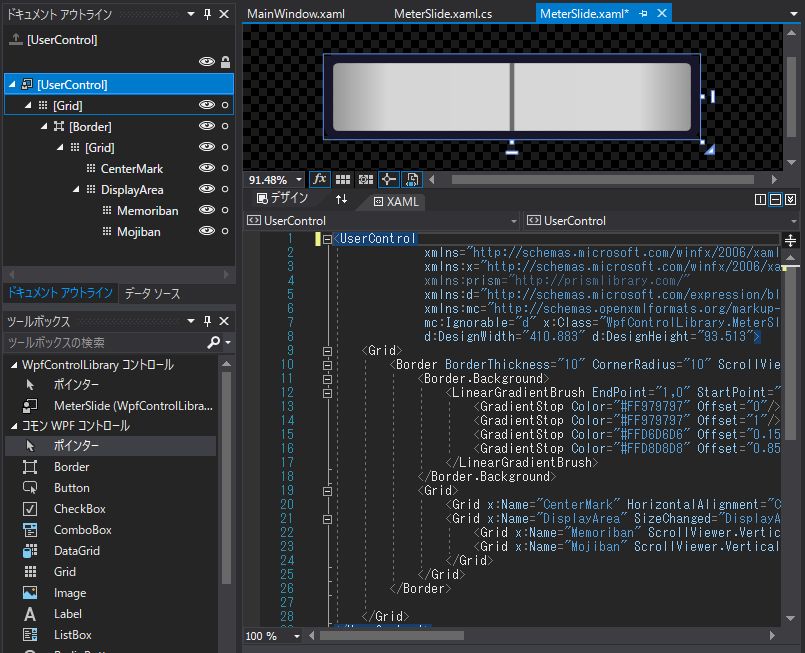Pin the Toolbox panel
Screen dimensions: 805x653
click(207, 321)
